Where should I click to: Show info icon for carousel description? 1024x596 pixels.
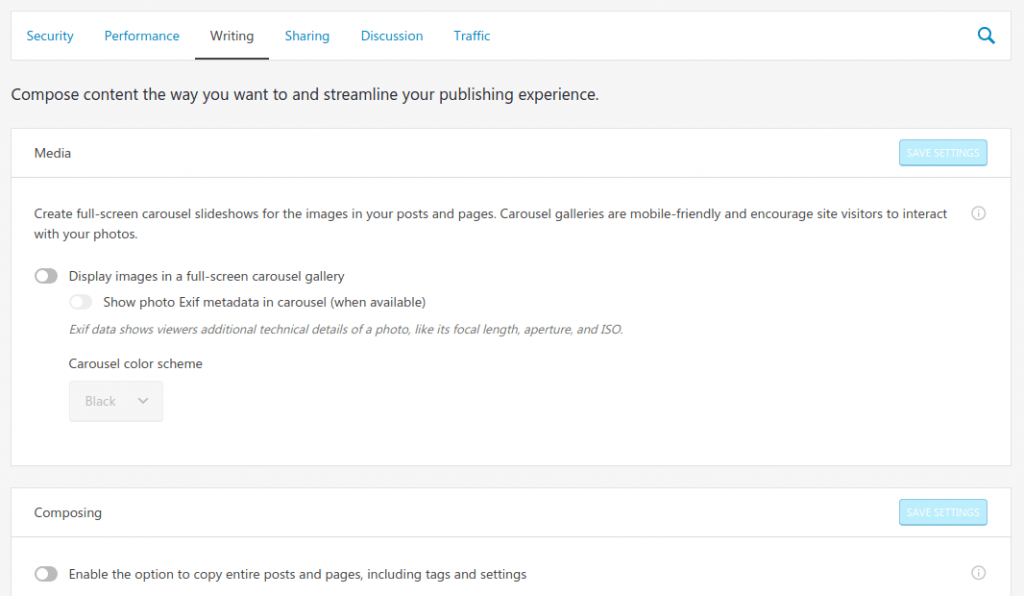click(978, 213)
